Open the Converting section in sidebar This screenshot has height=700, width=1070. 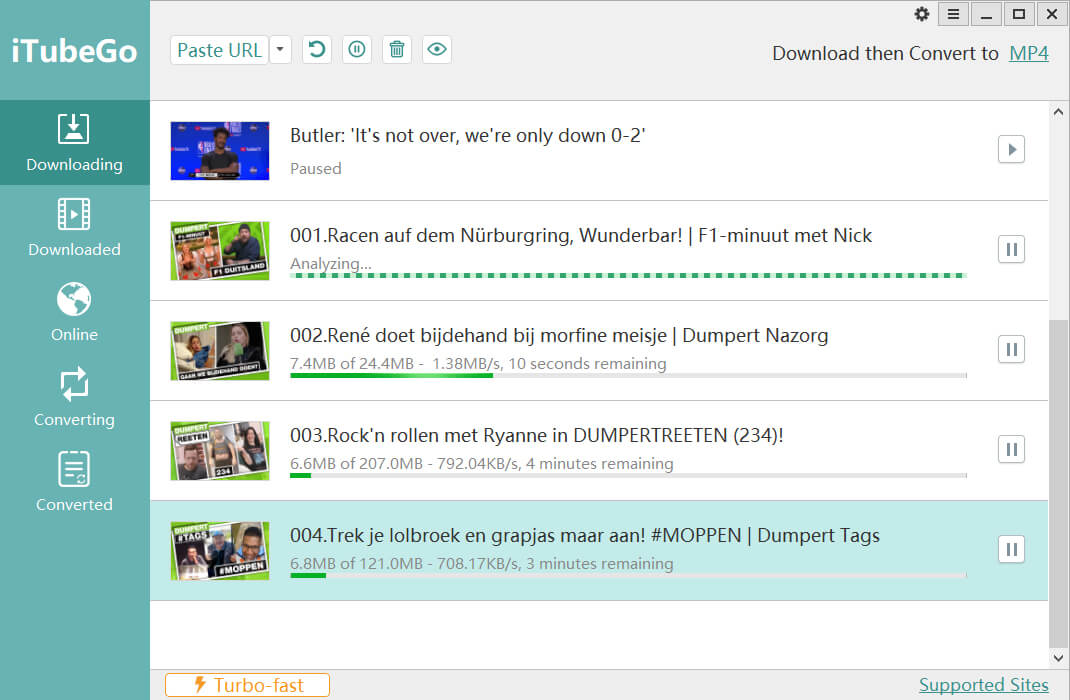pyautogui.click(x=74, y=398)
